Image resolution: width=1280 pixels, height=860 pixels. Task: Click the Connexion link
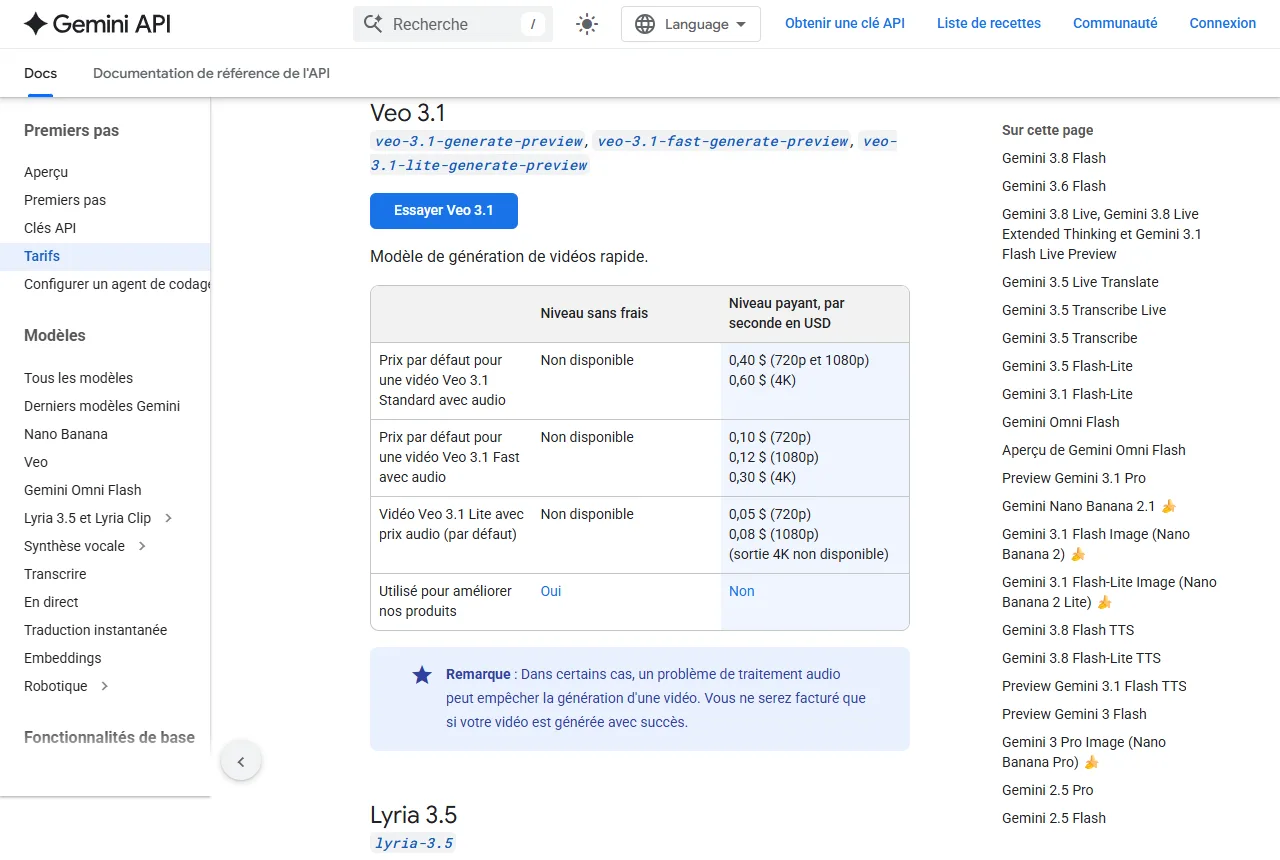click(x=1222, y=23)
